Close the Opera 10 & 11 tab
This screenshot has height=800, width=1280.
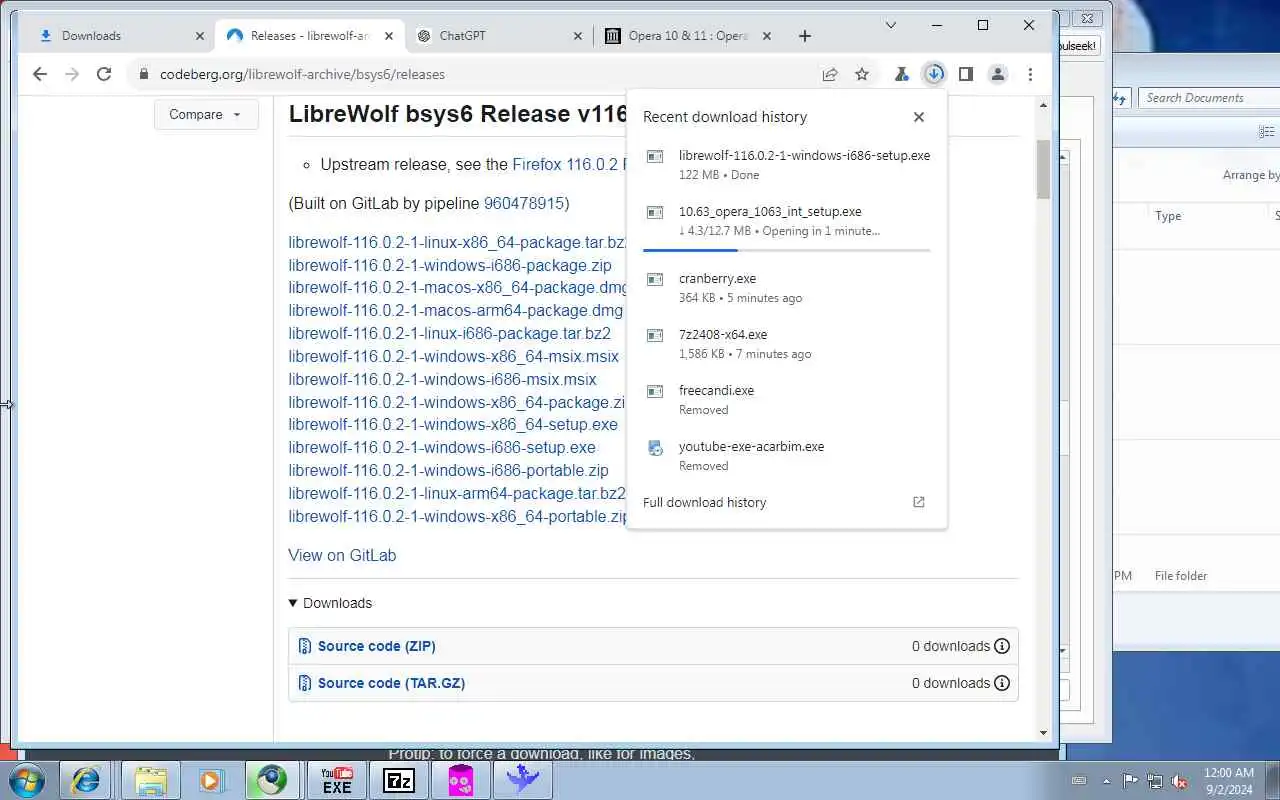[767, 36]
